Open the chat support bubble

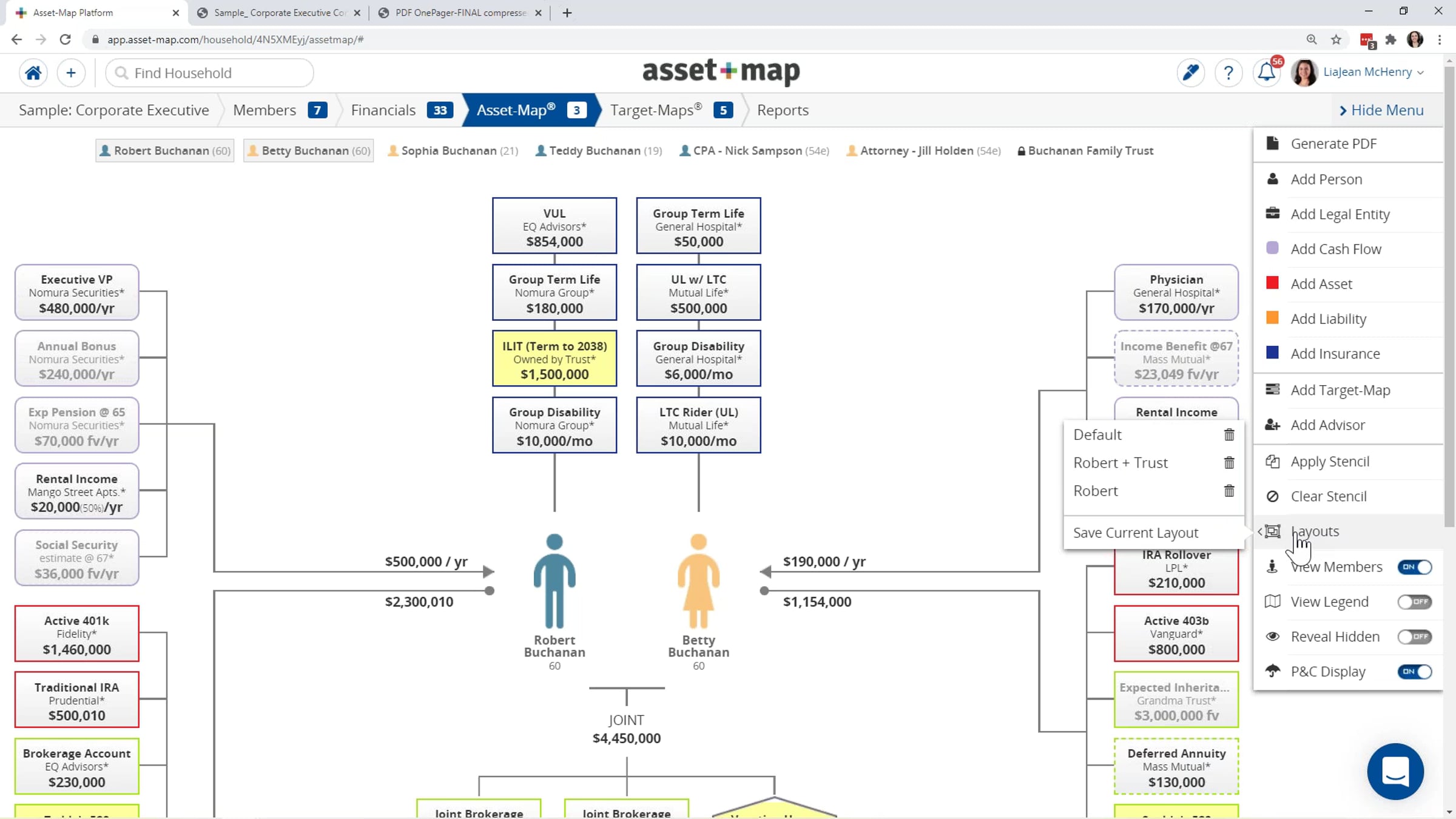(x=1395, y=772)
